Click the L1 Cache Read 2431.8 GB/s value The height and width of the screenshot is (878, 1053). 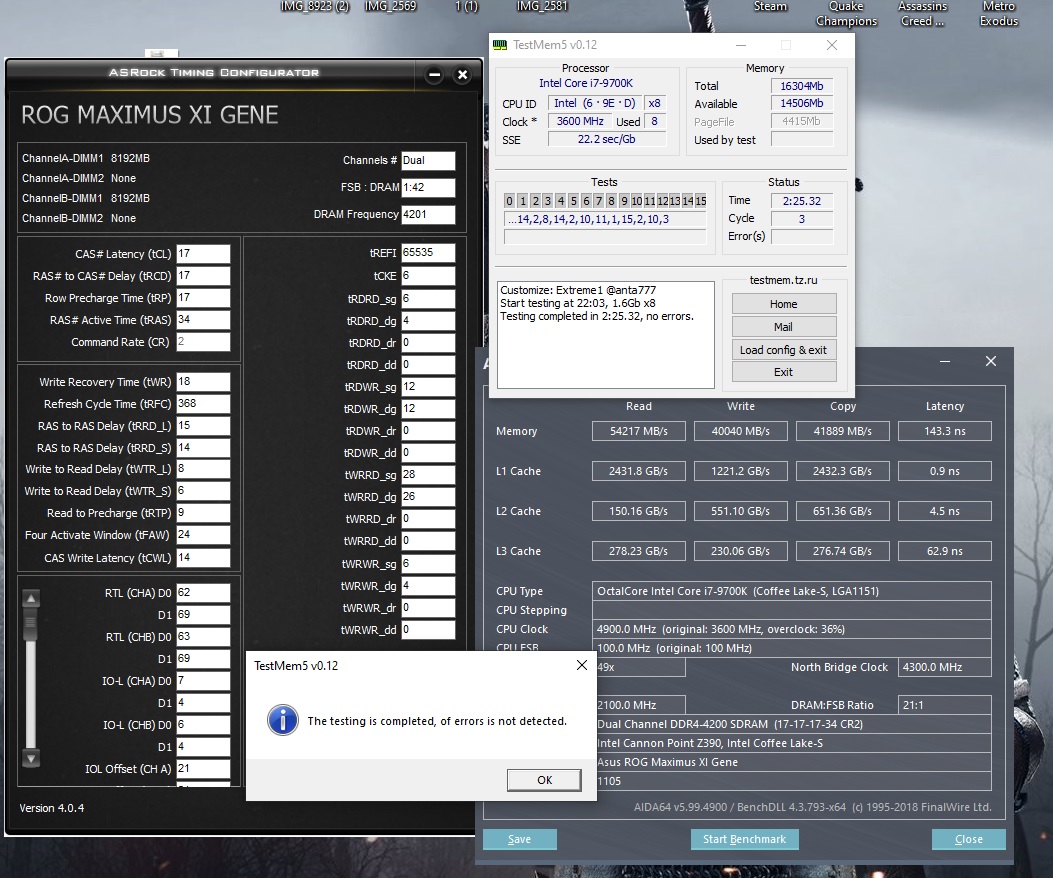(x=639, y=471)
